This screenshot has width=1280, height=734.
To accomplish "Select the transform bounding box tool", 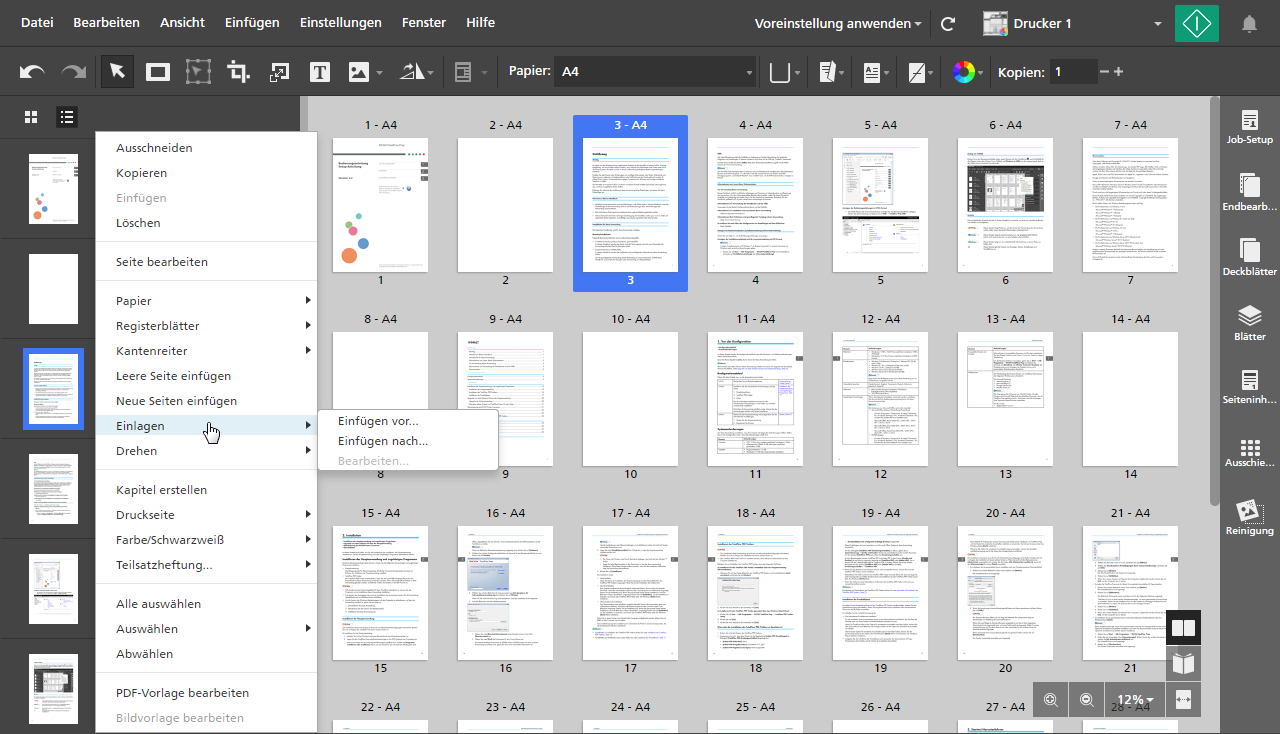I will click(198, 72).
